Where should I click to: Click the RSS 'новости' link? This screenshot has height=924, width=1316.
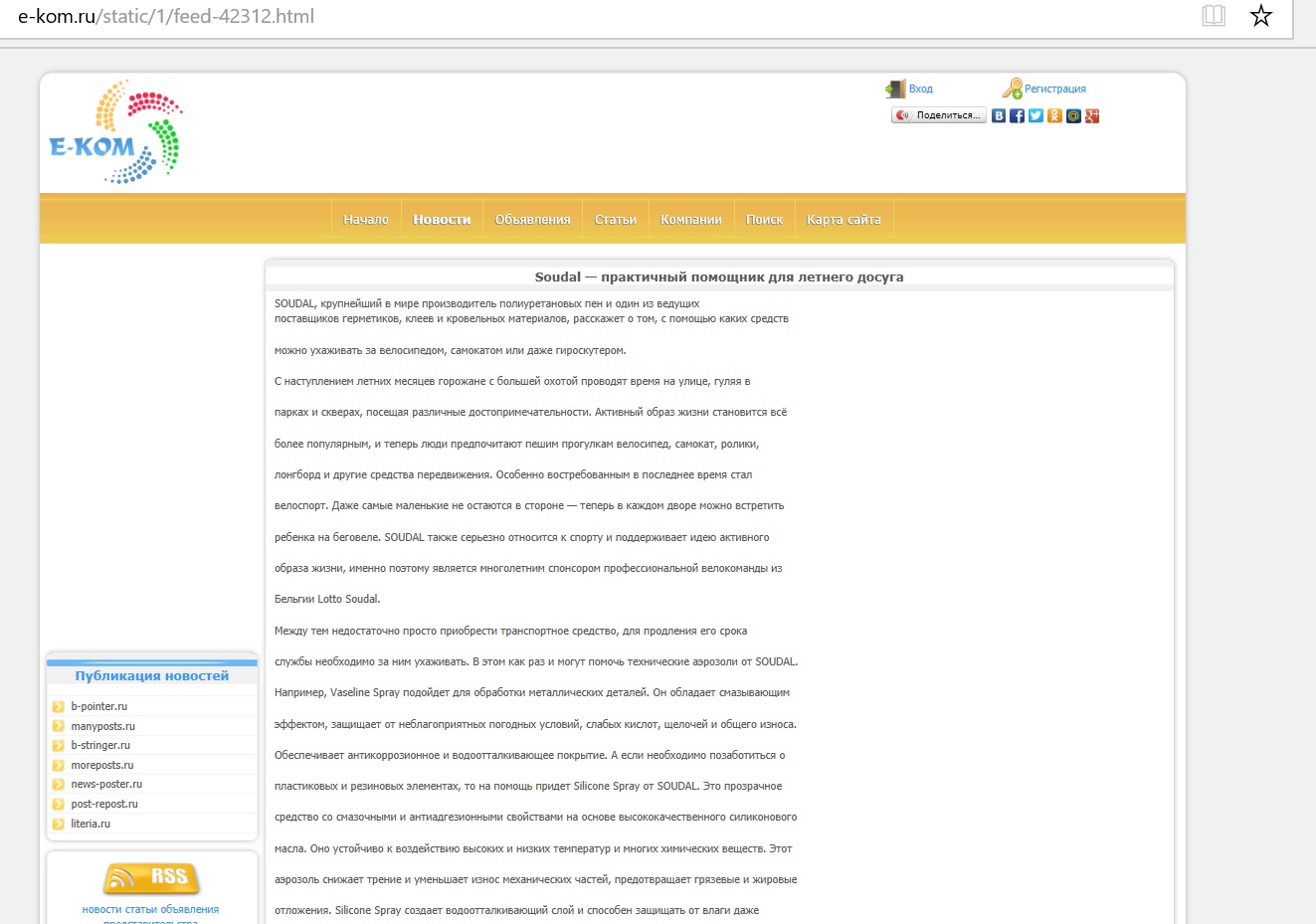(x=101, y=909)
